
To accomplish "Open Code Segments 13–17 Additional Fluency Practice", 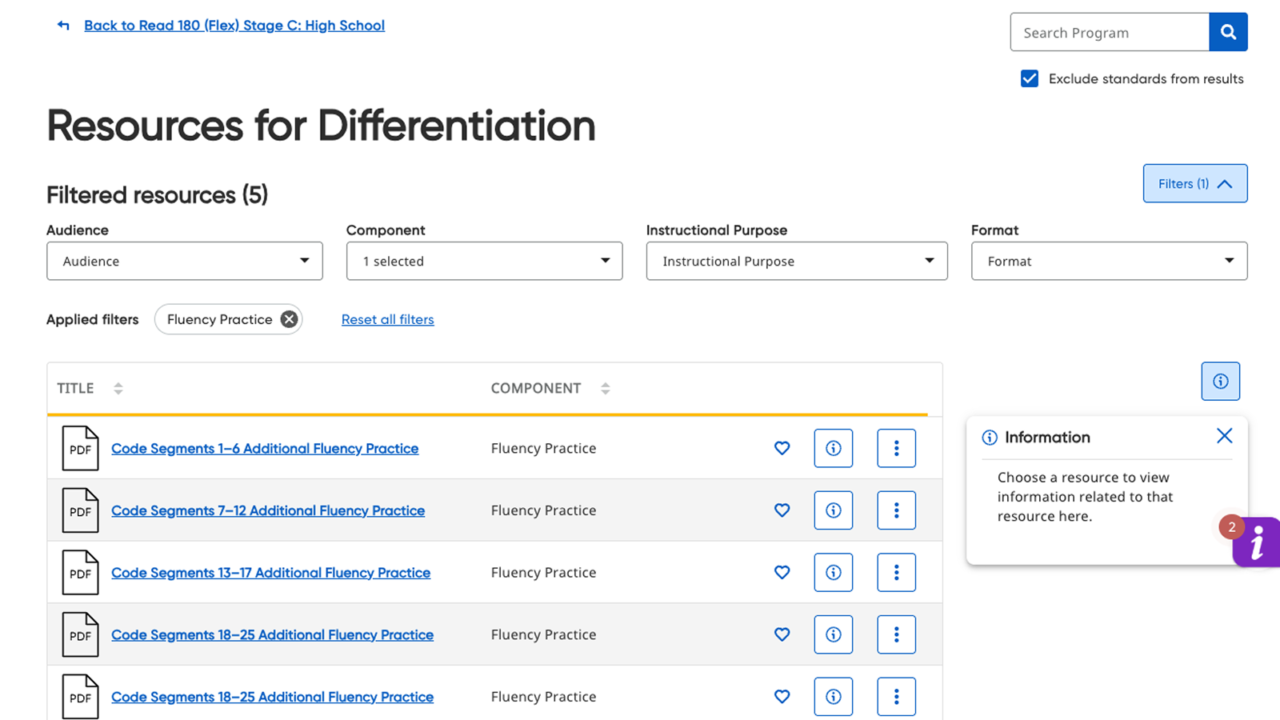I will tap(271, 572).
